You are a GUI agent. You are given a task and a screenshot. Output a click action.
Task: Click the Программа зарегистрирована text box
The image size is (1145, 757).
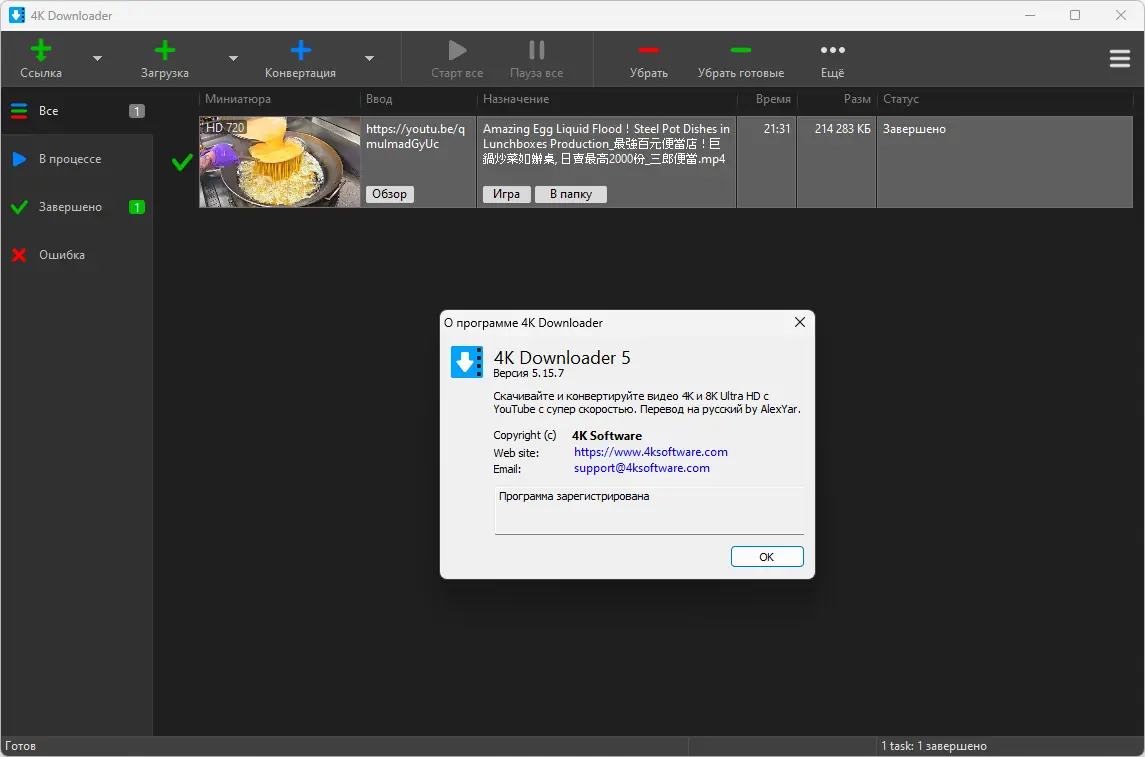click(x=649, y=511)
